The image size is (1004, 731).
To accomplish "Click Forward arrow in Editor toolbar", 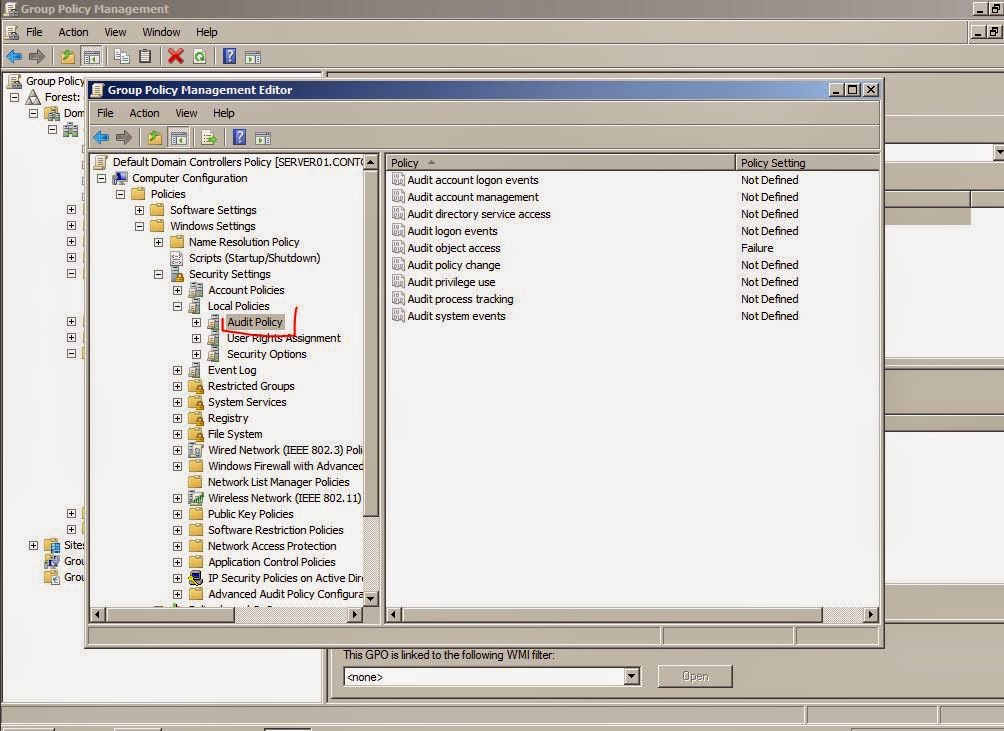I will click(124, 137).
